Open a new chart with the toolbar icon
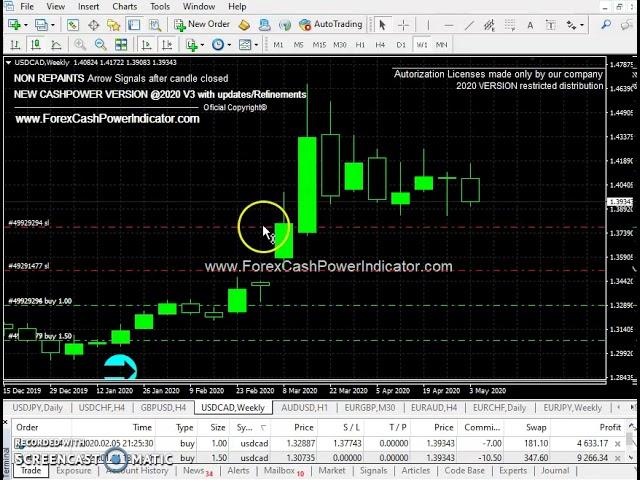The image size is (640, 480). [x=14, y=25]
